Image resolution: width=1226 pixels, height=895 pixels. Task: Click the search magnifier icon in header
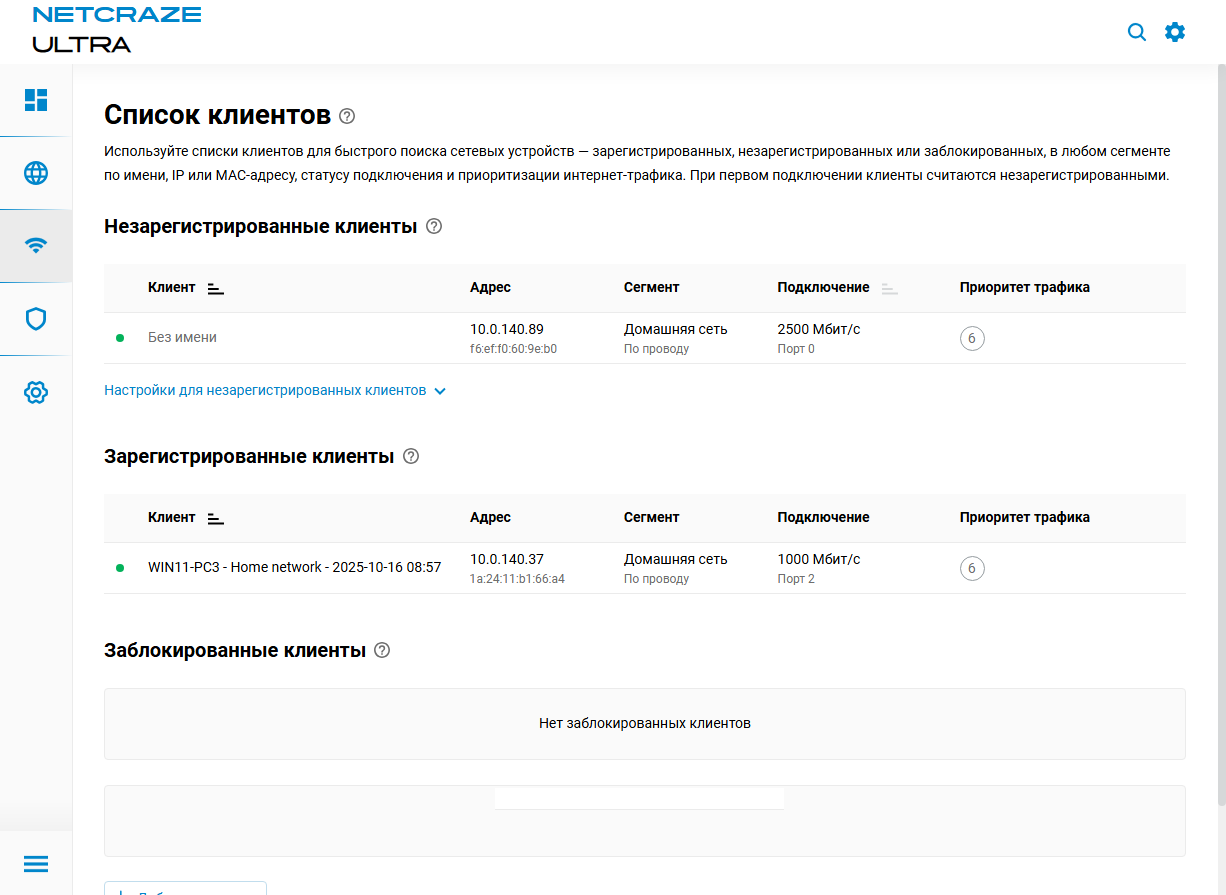point(1137,32)
